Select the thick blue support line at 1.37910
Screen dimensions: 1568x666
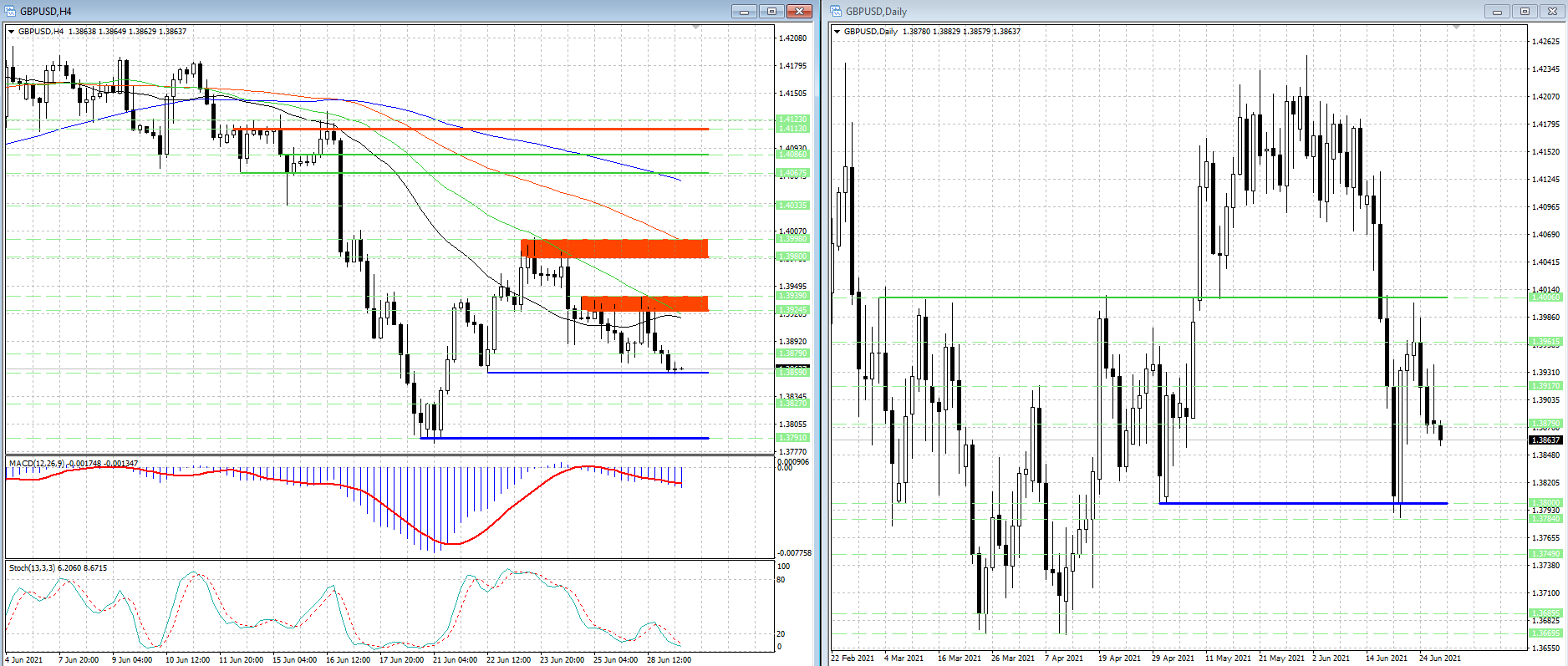(564, 438)
